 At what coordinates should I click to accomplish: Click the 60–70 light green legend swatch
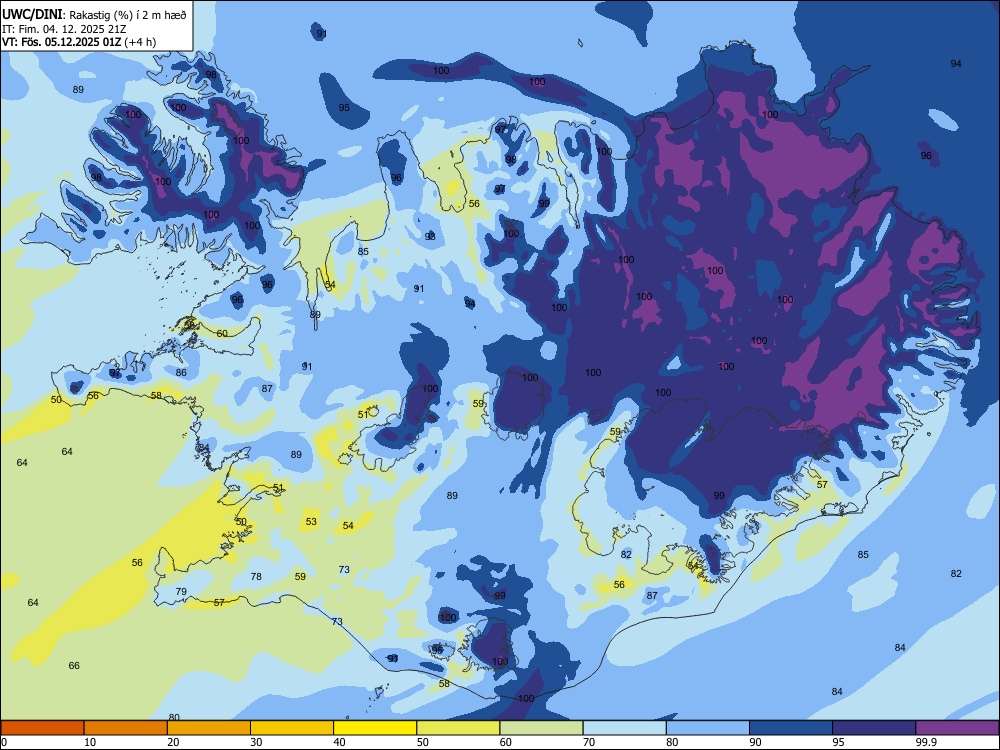pyautogui.click(x=541, y=728)
